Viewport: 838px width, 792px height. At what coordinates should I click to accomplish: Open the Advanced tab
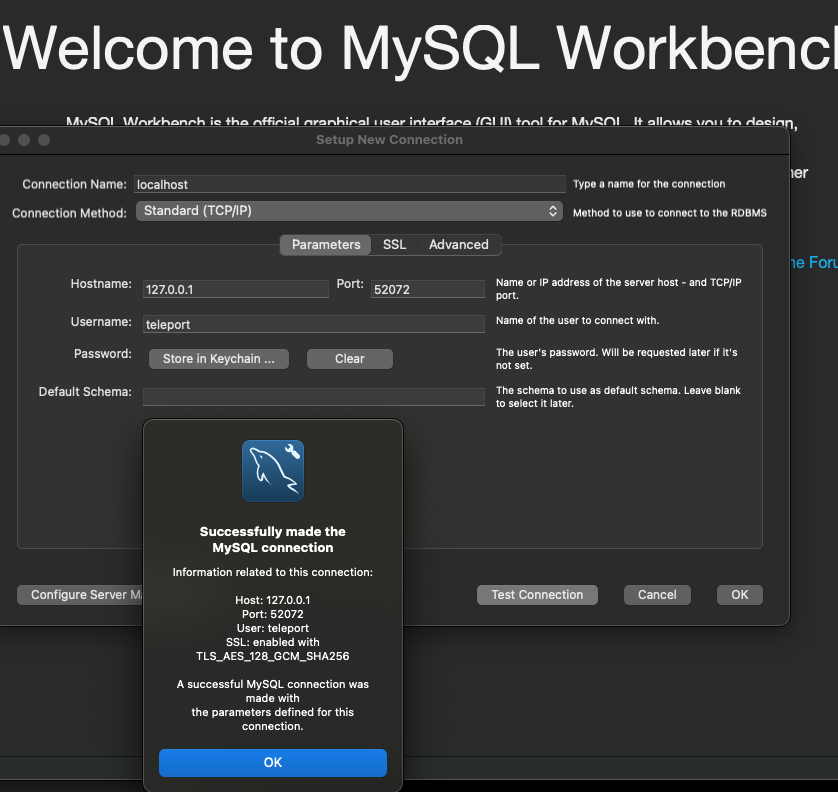459,245
